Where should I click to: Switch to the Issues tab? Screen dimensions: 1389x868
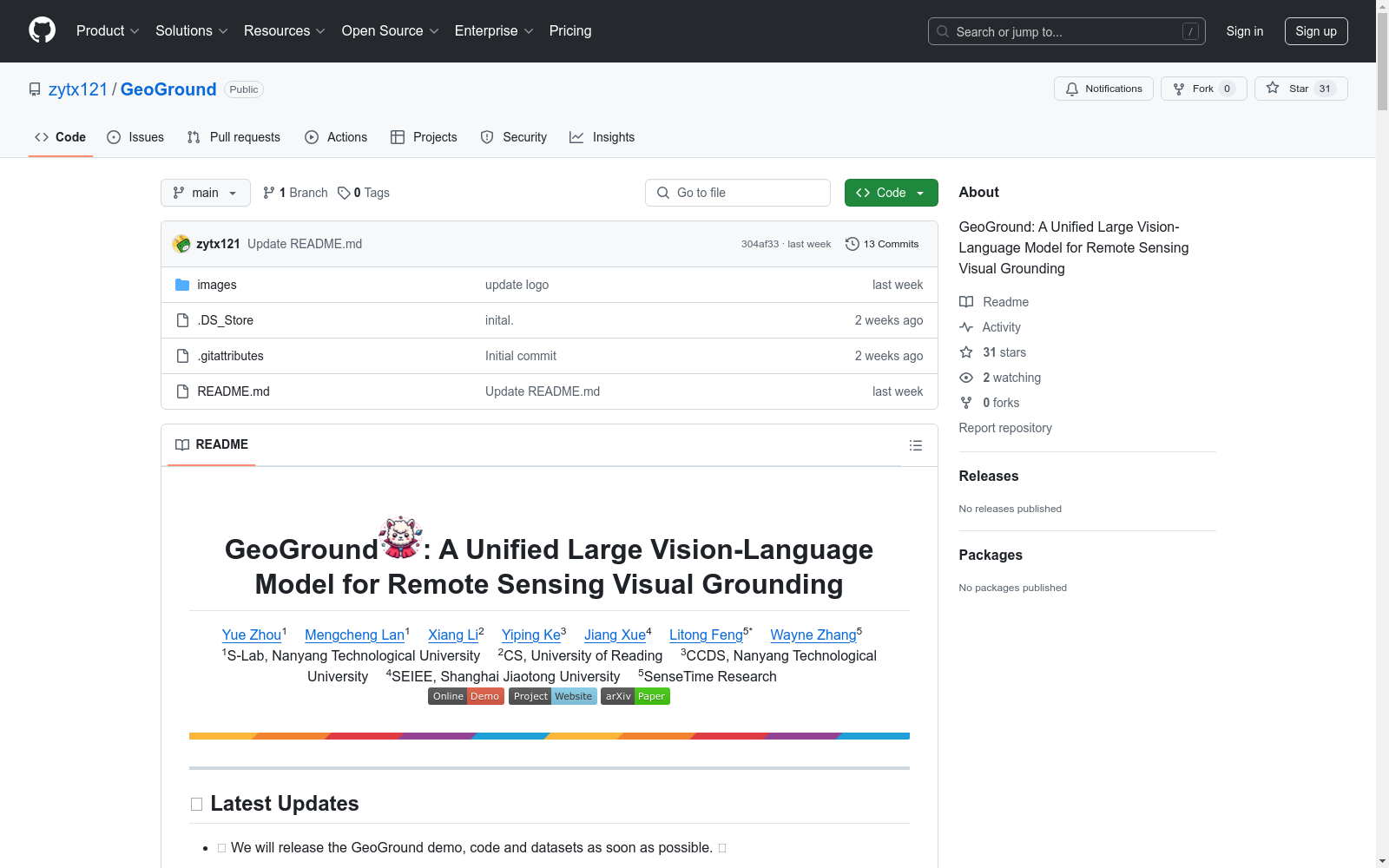[135, 137]
